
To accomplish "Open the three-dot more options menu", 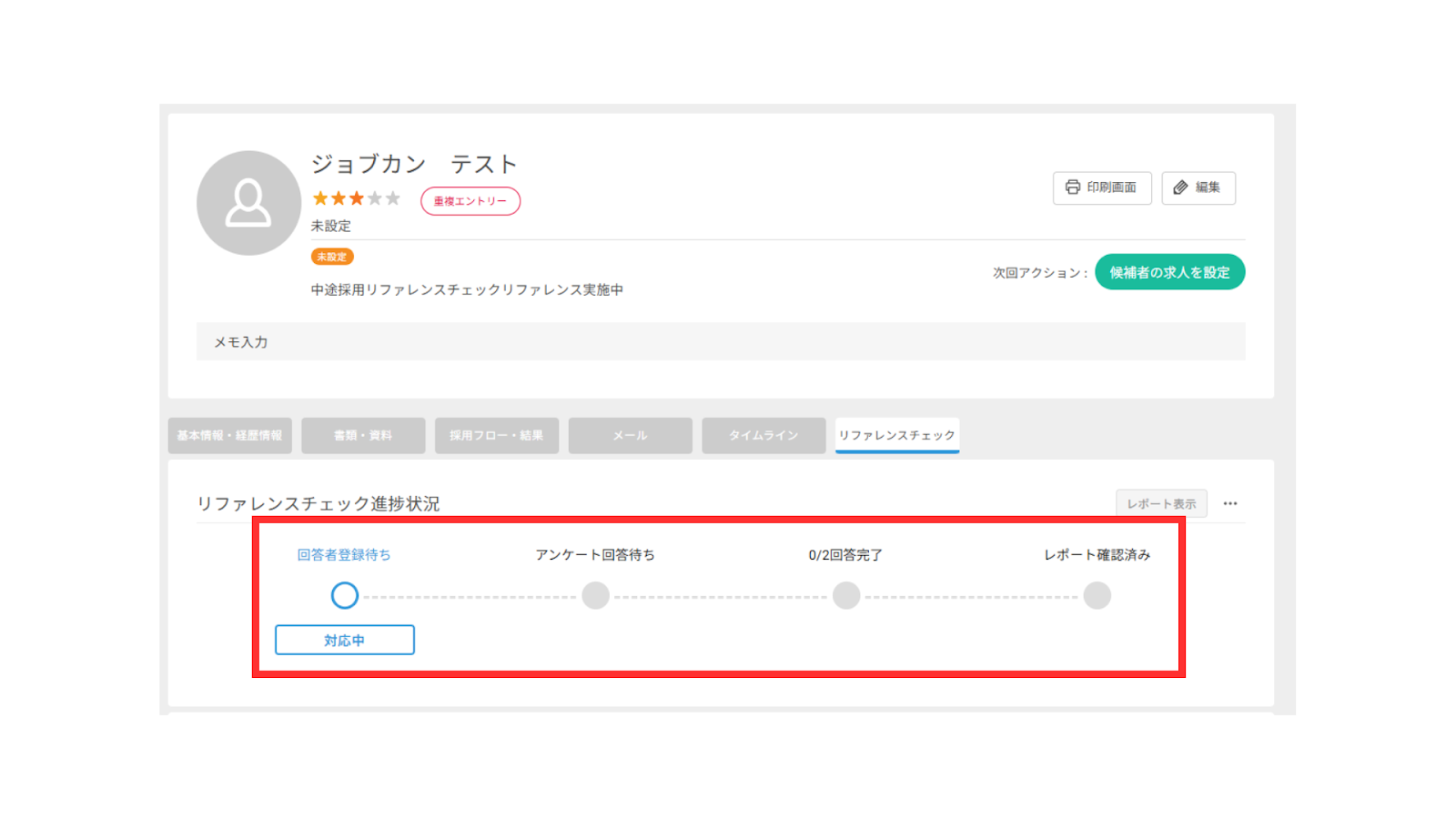I will tap(1230, 503).
